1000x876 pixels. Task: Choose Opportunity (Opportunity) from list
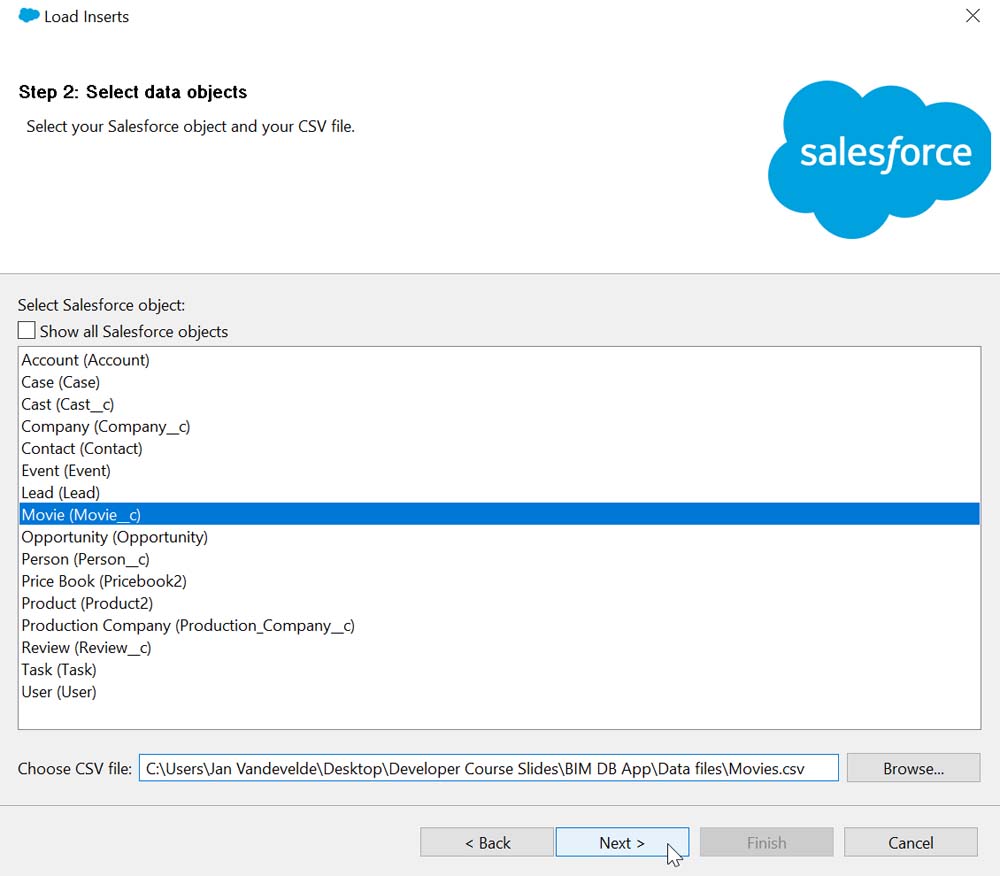[115, 537]
